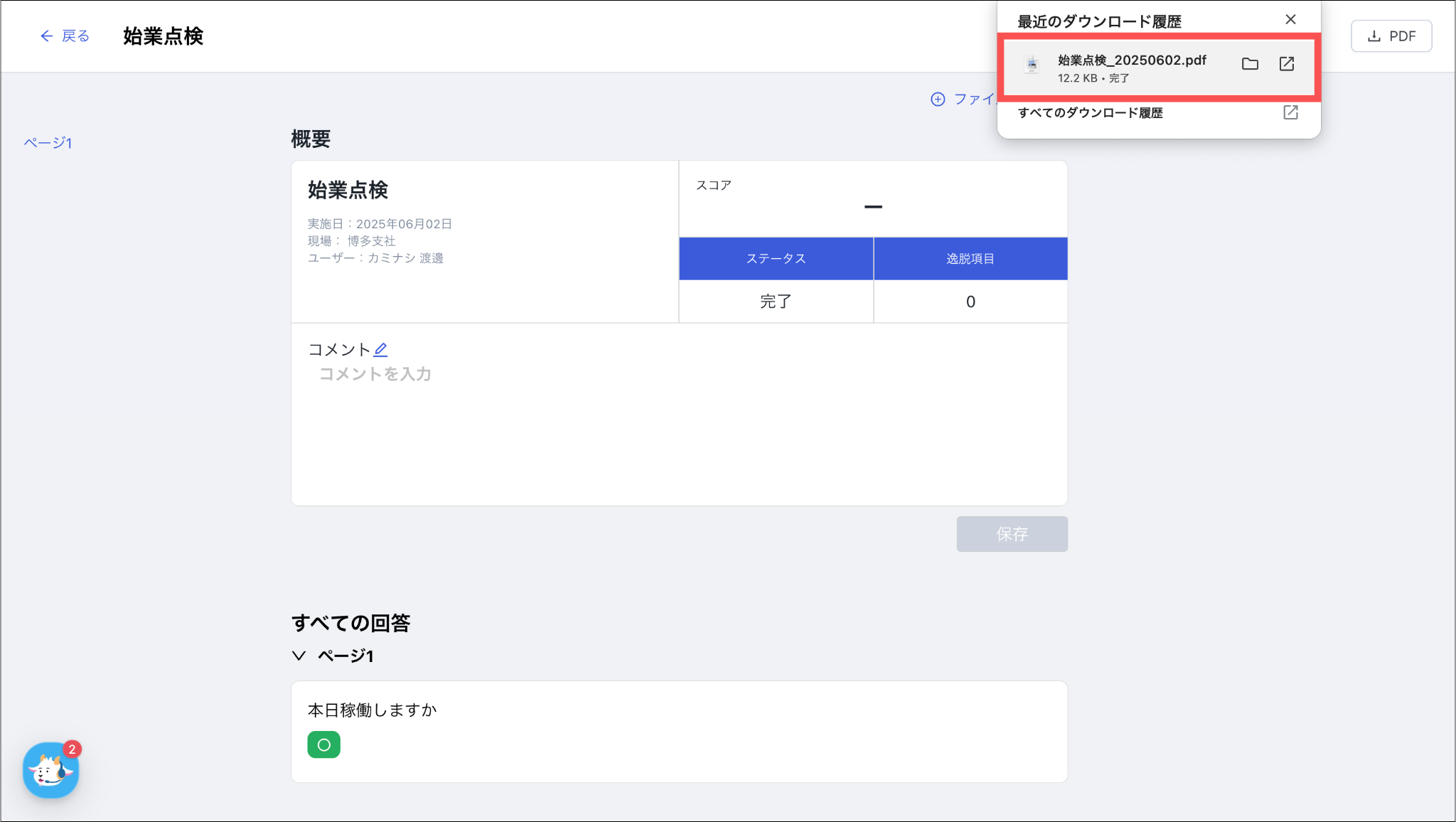Screen dimensions: 1456x822
Task: Click the 逸脱項目 header cell
Action: (970, 259)
